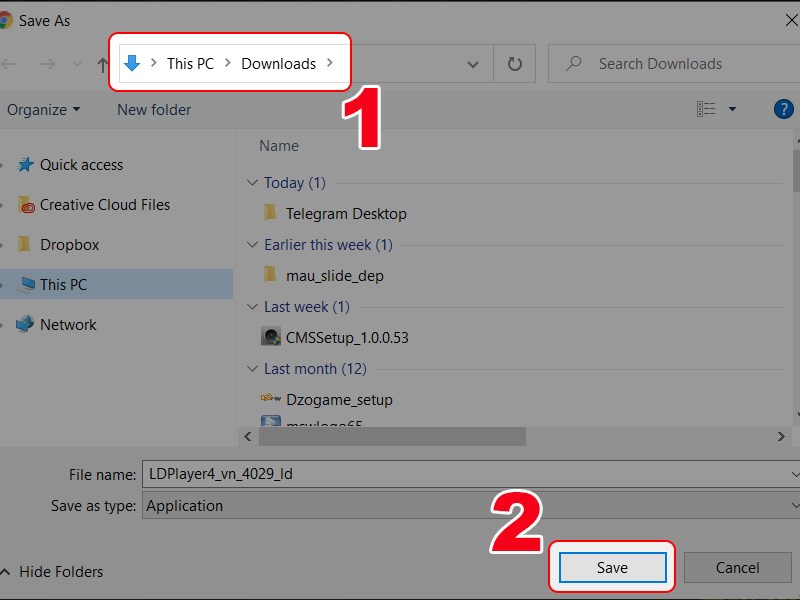Open the blue Help question mark icon
The height and width of the screenshot is (600, 800).
pyautogui.click(x=784, y=109)
